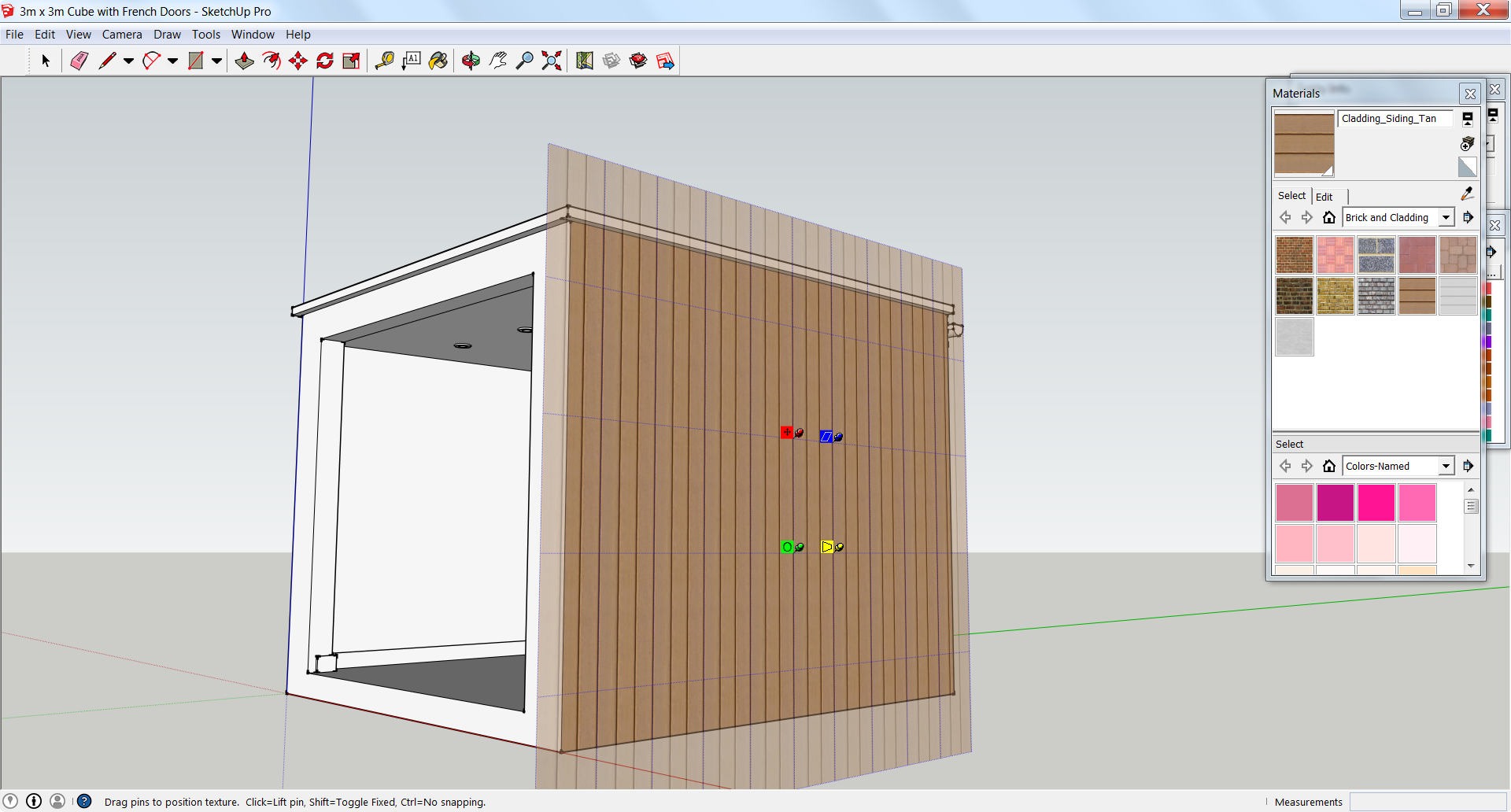The height and width of the screenshot is (812, 1511).
Task: Click the In Model home icon, upper pane
Action: point(1329,217)
